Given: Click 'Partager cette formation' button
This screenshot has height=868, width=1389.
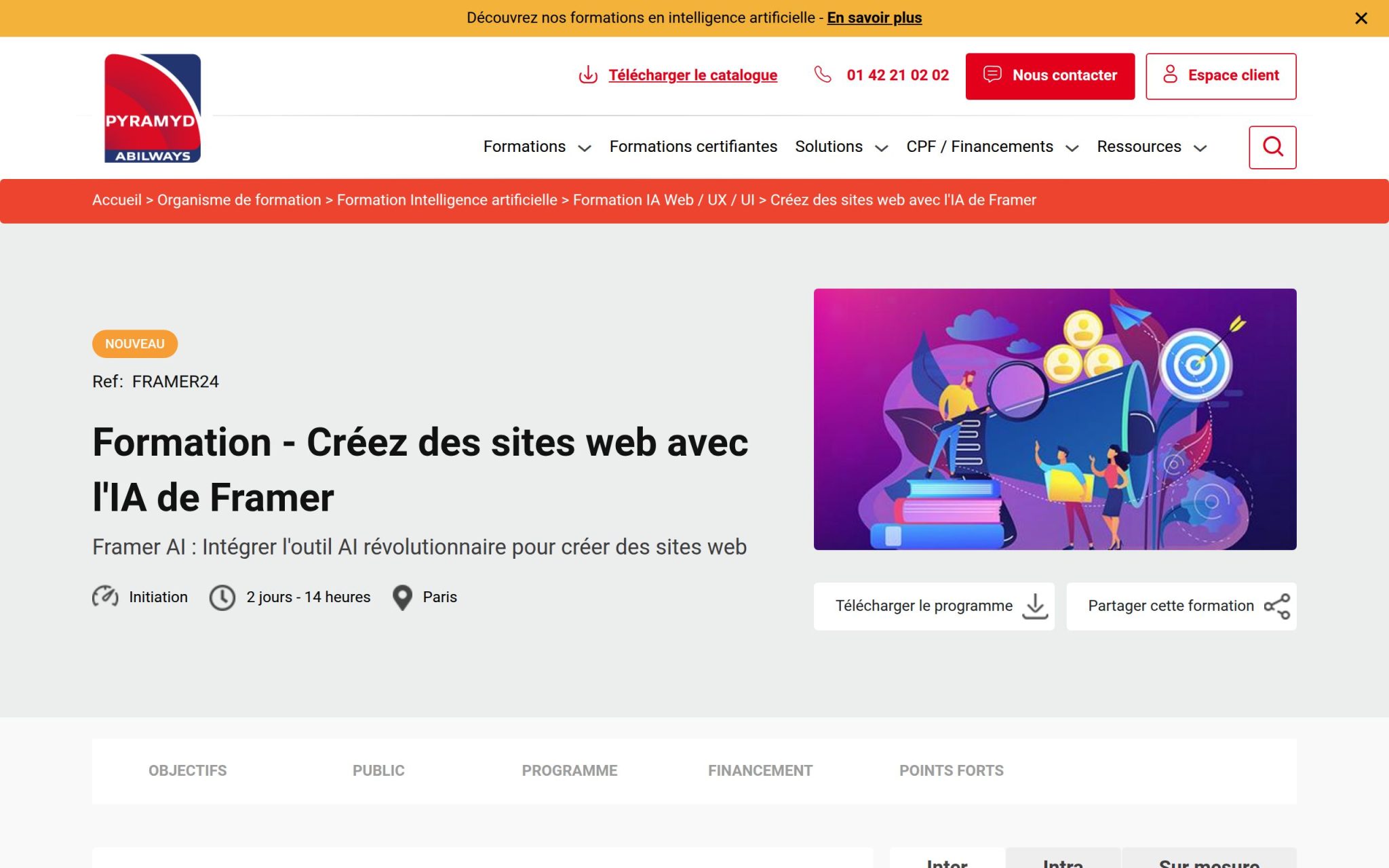Looking at the screenshot, I should [1181, 606].
